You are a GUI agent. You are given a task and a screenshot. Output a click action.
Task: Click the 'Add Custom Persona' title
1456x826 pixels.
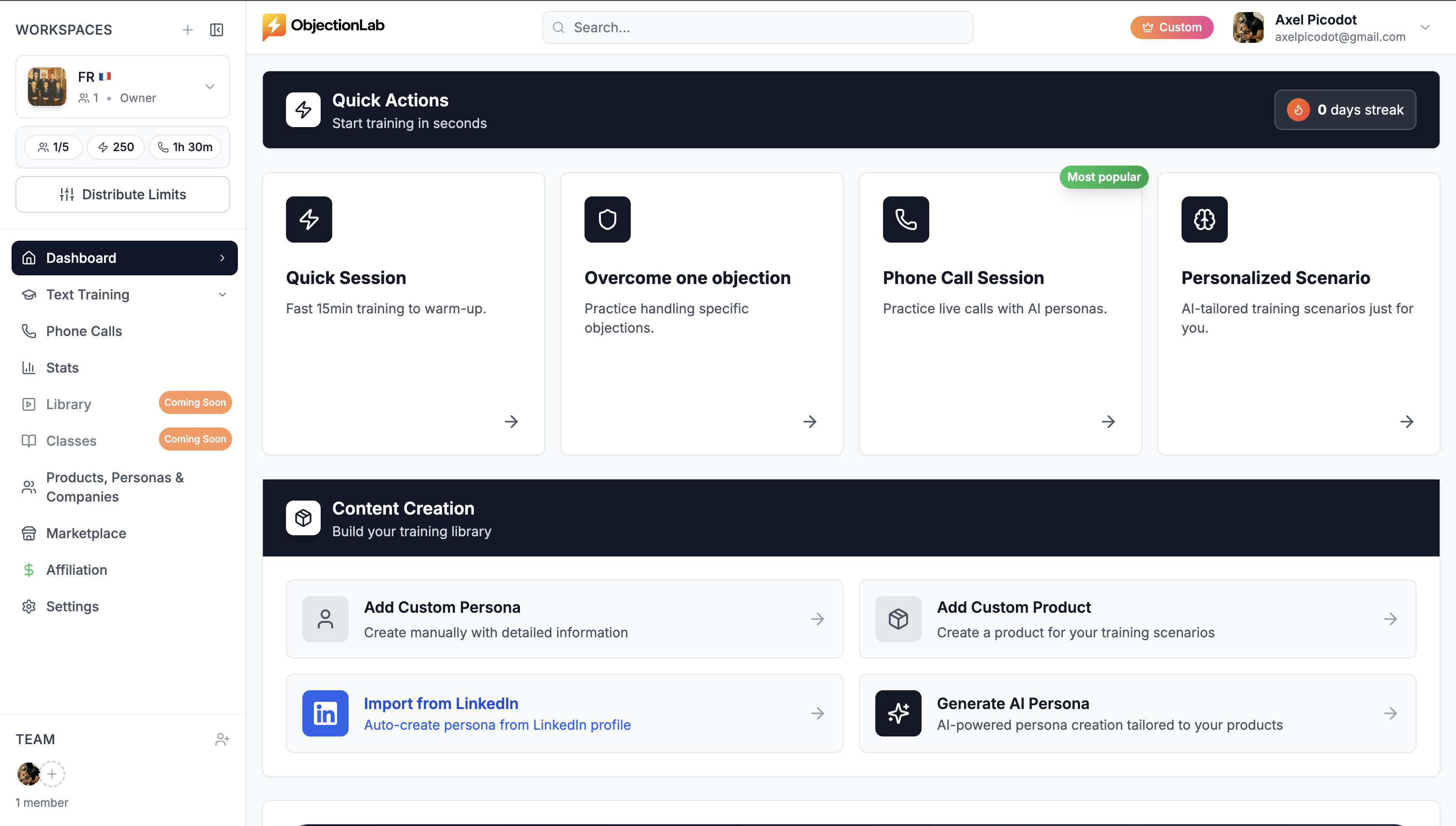tap(442, 607)
